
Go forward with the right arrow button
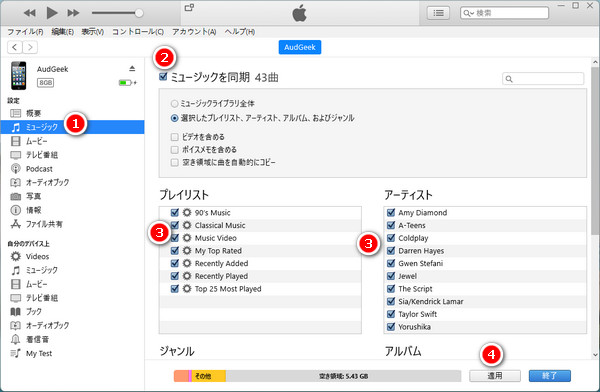(x=30, y=47)
